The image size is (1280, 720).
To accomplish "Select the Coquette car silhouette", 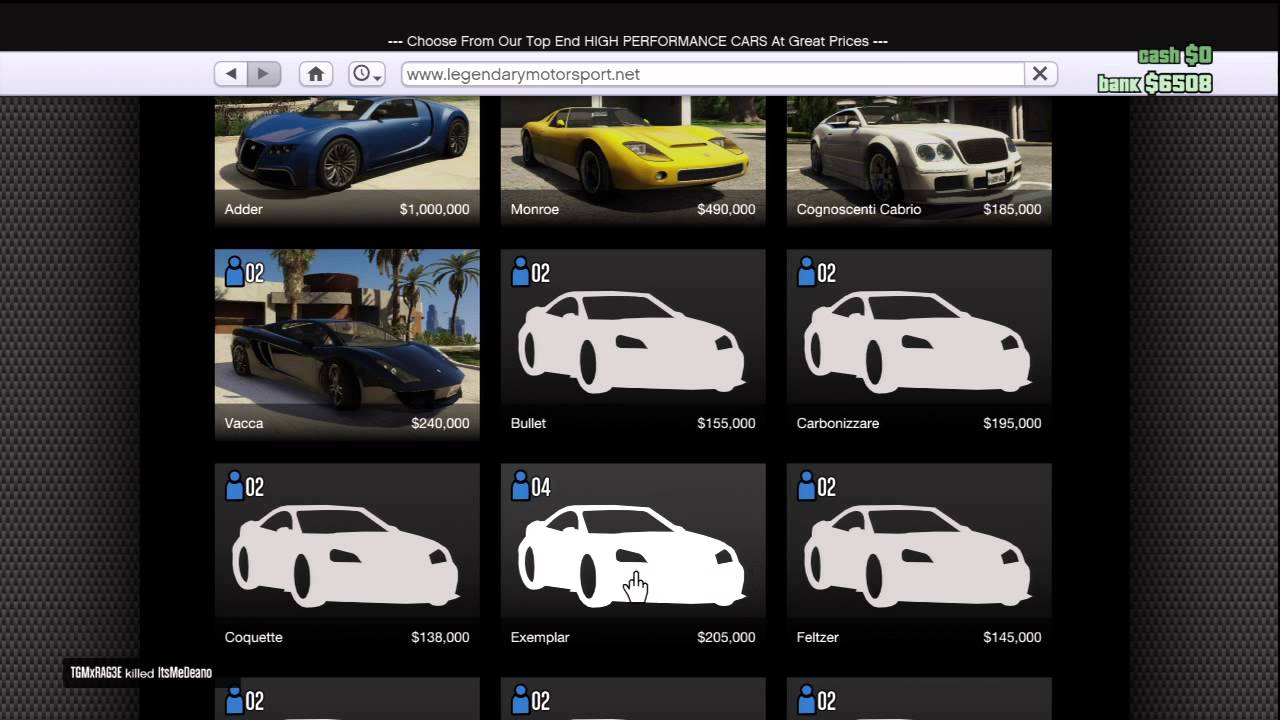I will [x=347, y=556].
